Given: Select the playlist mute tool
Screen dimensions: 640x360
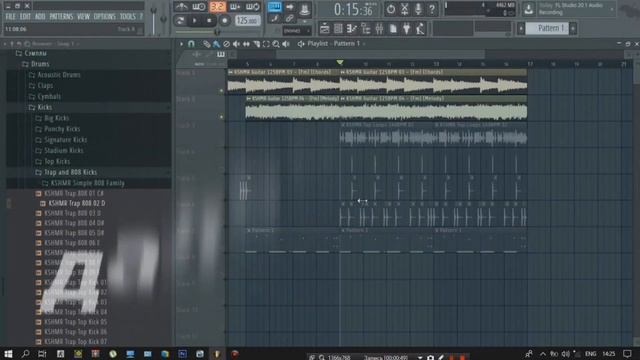Looking at the screenshot, I should [x=236, y=44].
